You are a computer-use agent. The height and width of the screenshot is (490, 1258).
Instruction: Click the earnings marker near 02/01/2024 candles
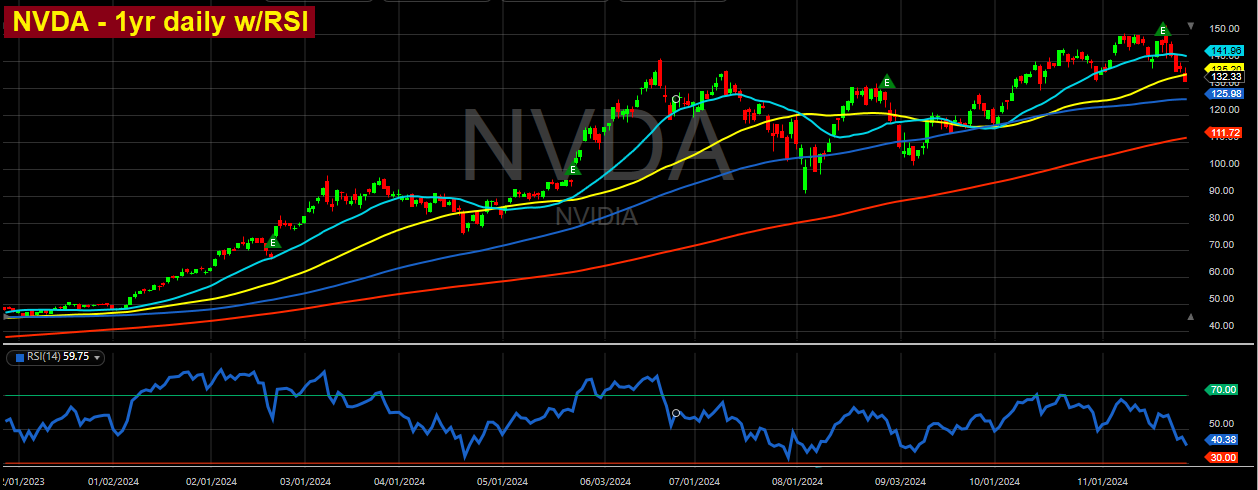coord(274,242)
